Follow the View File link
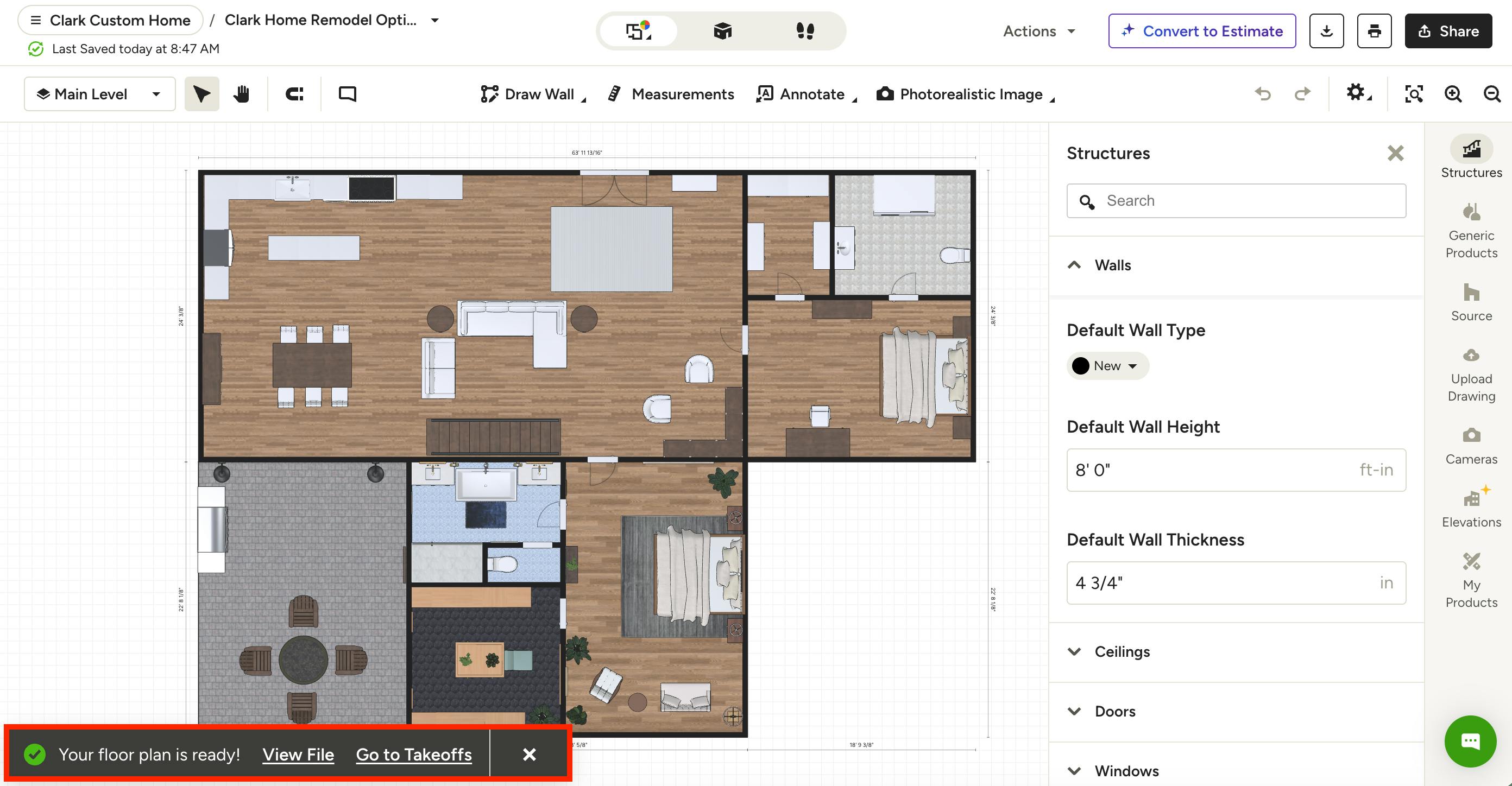 click(298, 755)
